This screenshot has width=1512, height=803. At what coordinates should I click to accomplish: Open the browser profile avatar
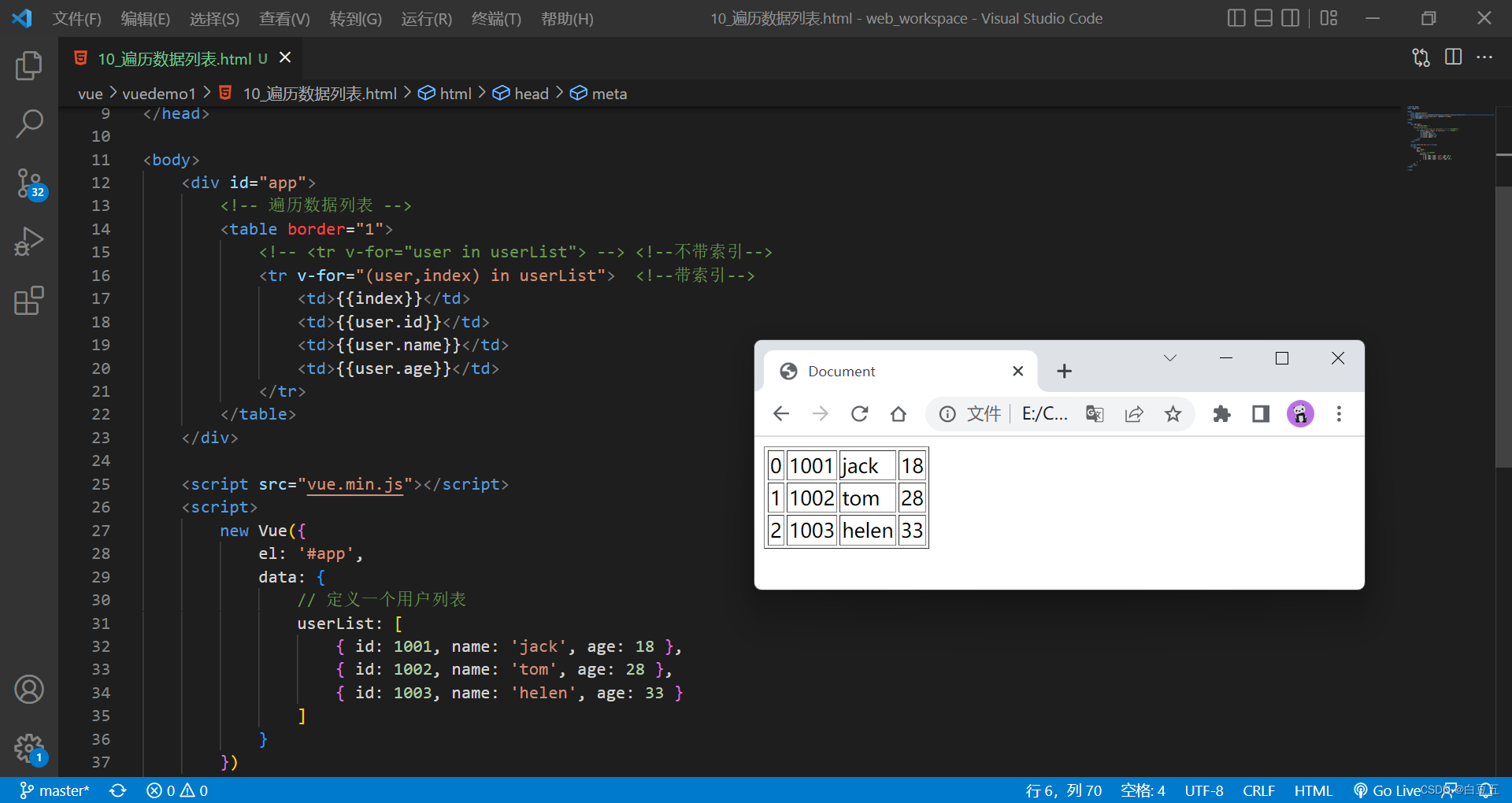(x=1300, y=414)
